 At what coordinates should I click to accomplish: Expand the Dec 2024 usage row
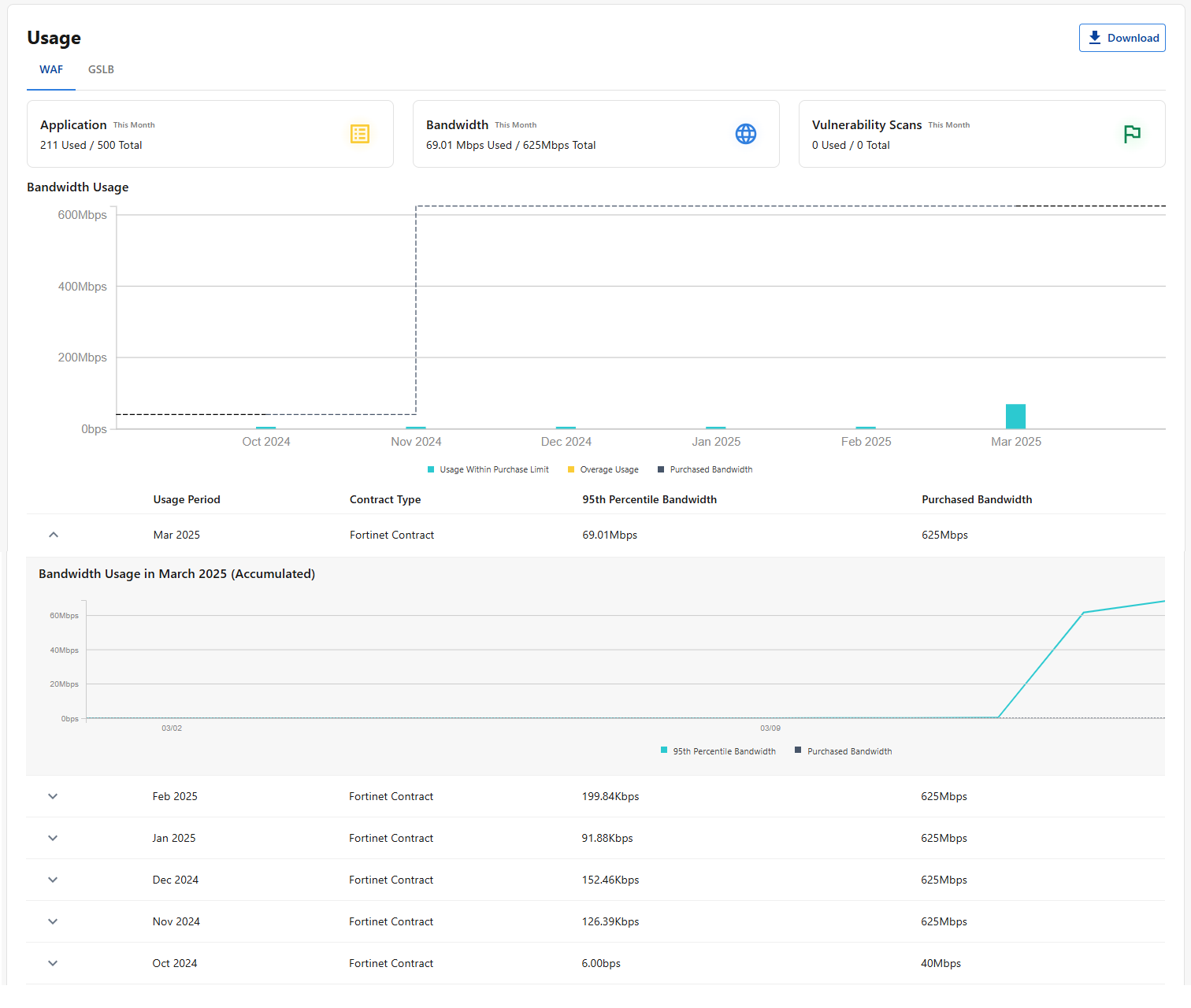pos(53,880)
